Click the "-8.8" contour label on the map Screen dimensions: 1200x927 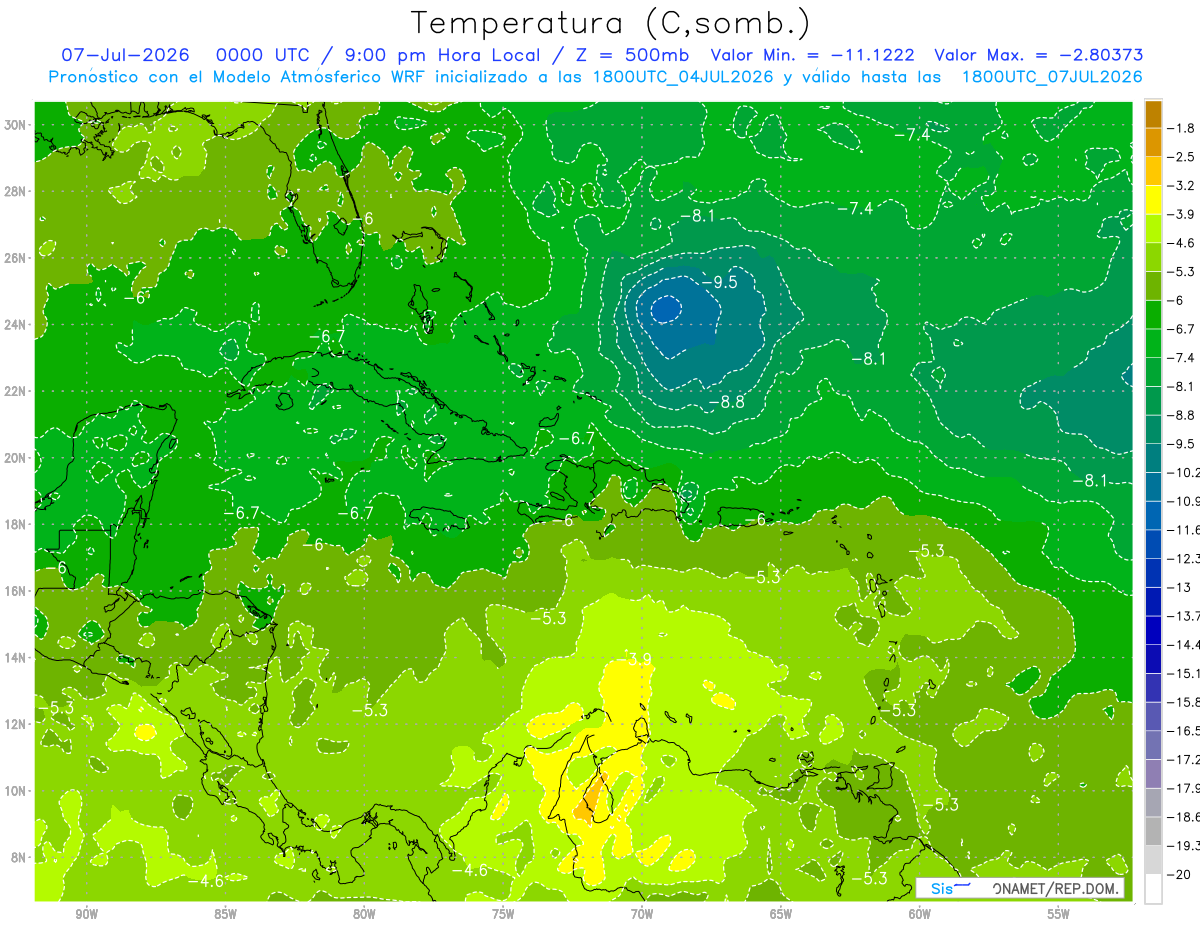tap(726, 402)
